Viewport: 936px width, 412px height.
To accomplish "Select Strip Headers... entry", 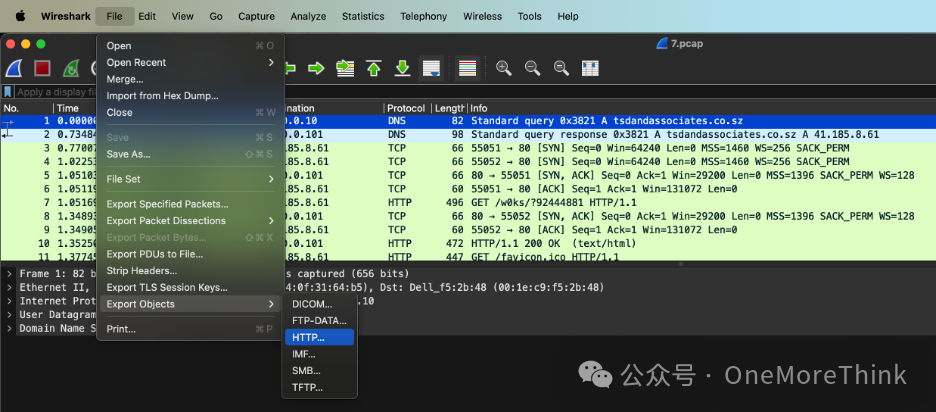I will click(190, 270).
